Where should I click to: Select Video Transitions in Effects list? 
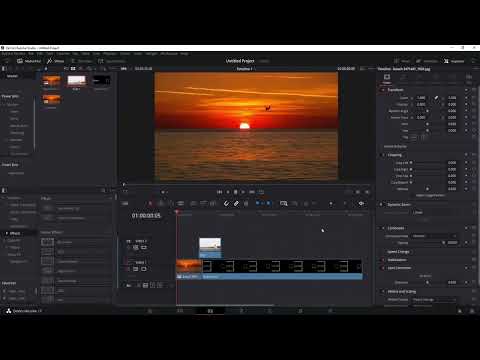point(23,205)
